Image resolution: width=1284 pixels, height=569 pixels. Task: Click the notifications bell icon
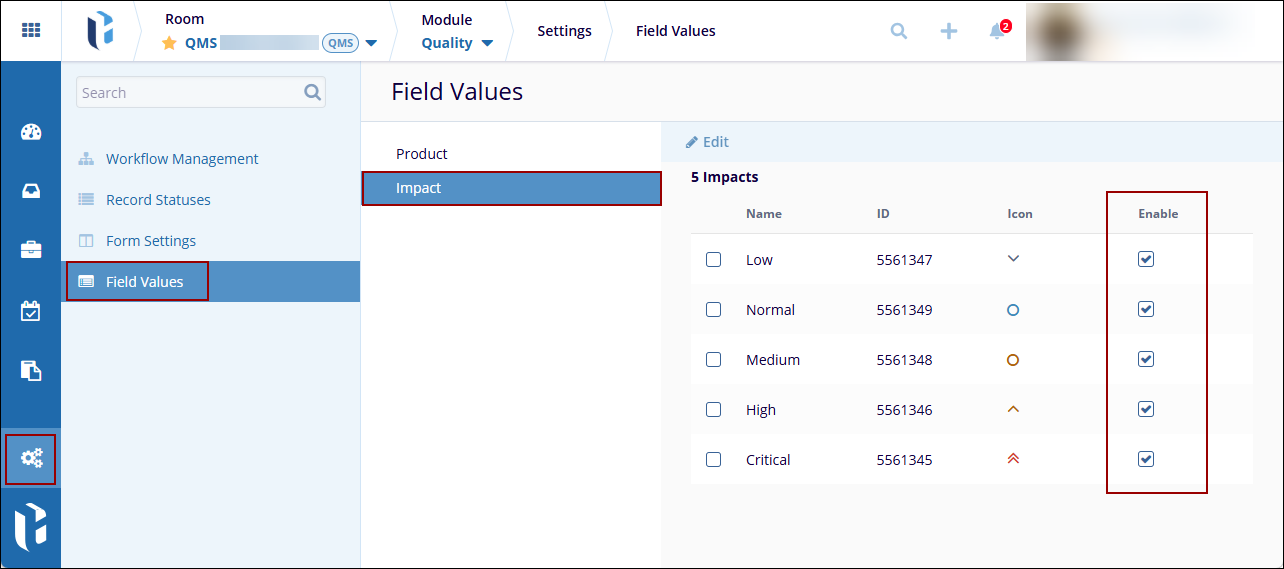point(997,31)
